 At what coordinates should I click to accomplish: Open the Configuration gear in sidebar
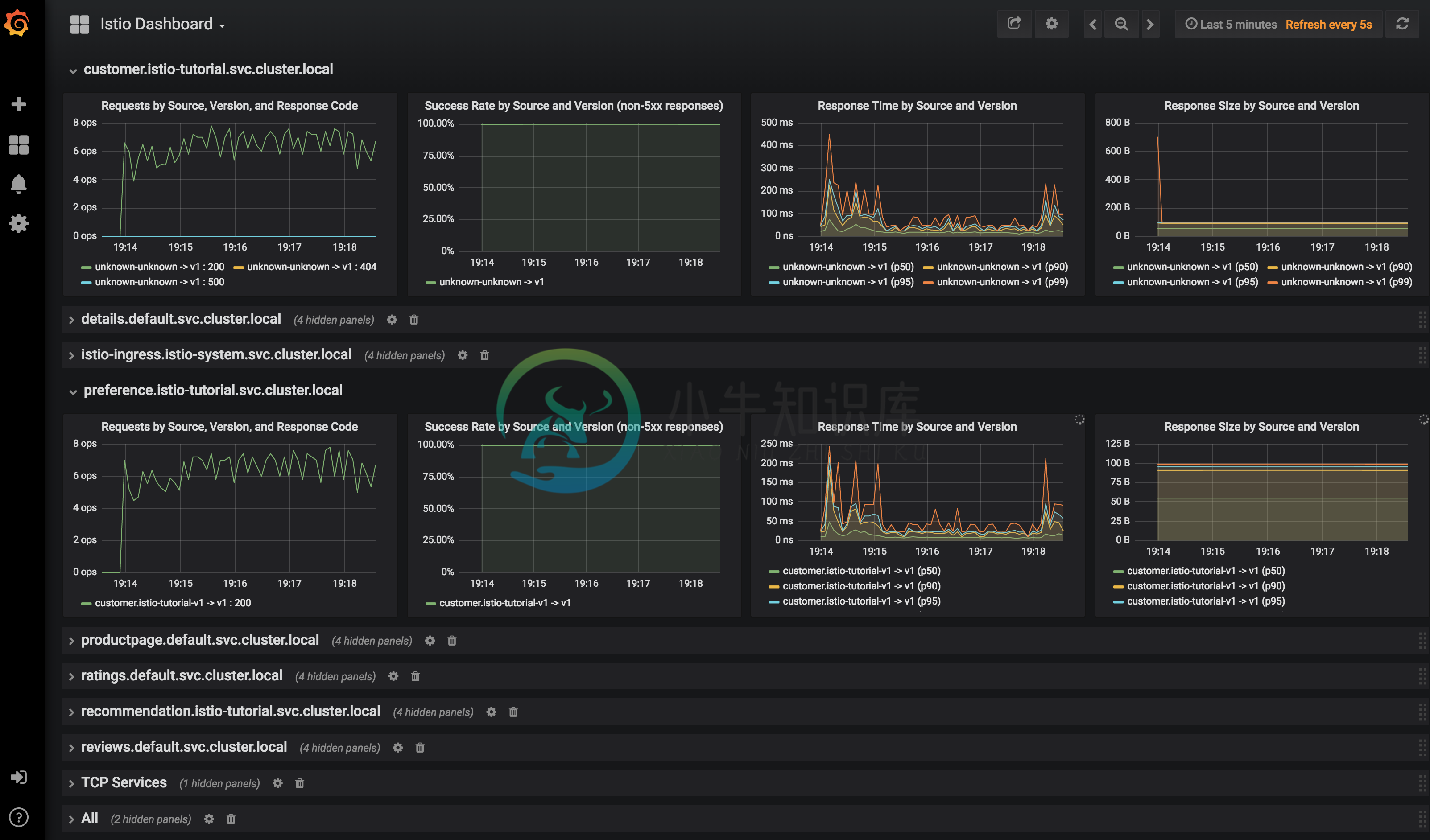(19, 223)
